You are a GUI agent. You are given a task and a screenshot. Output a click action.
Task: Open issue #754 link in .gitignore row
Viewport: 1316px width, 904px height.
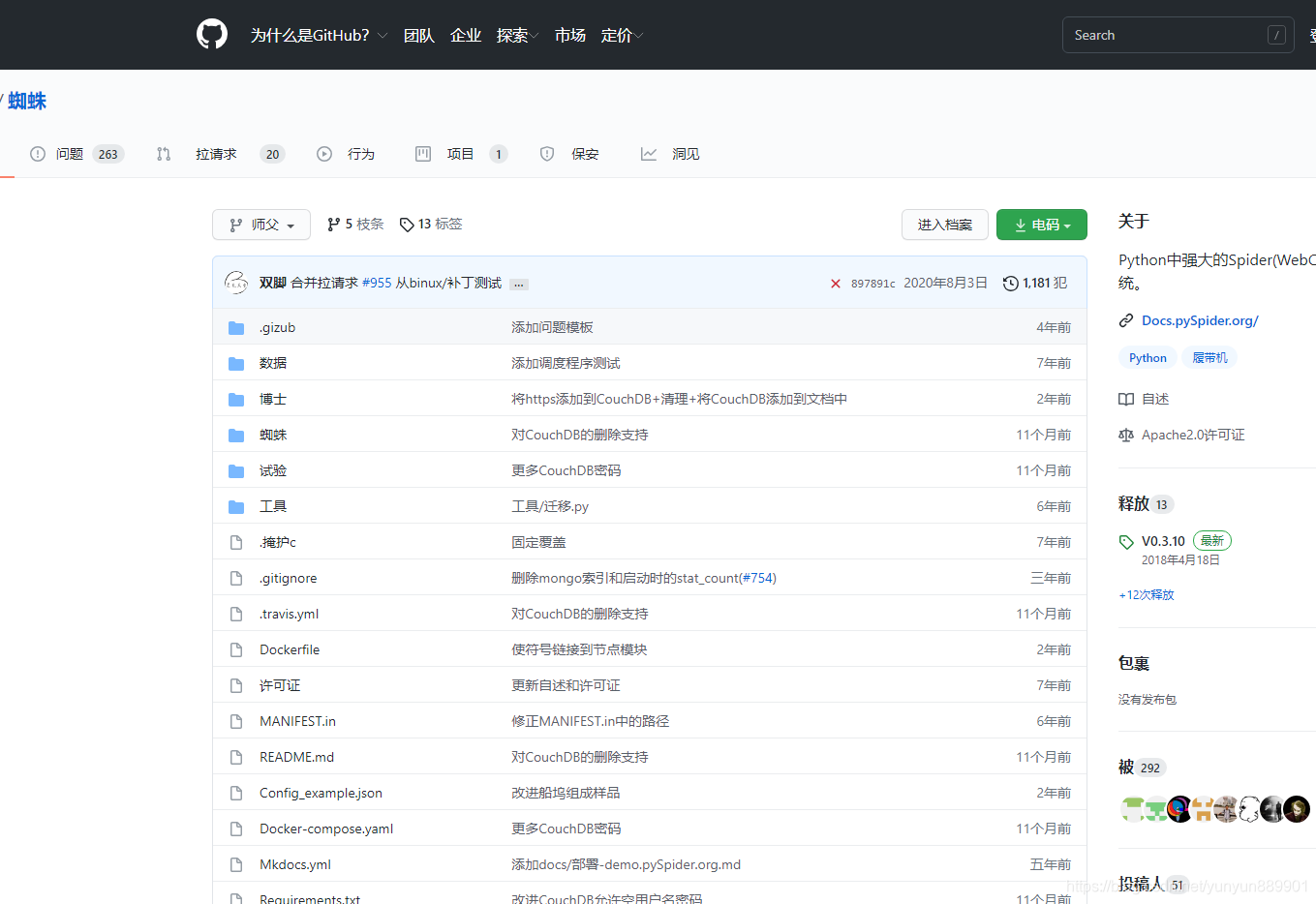[x=758, y=579]
